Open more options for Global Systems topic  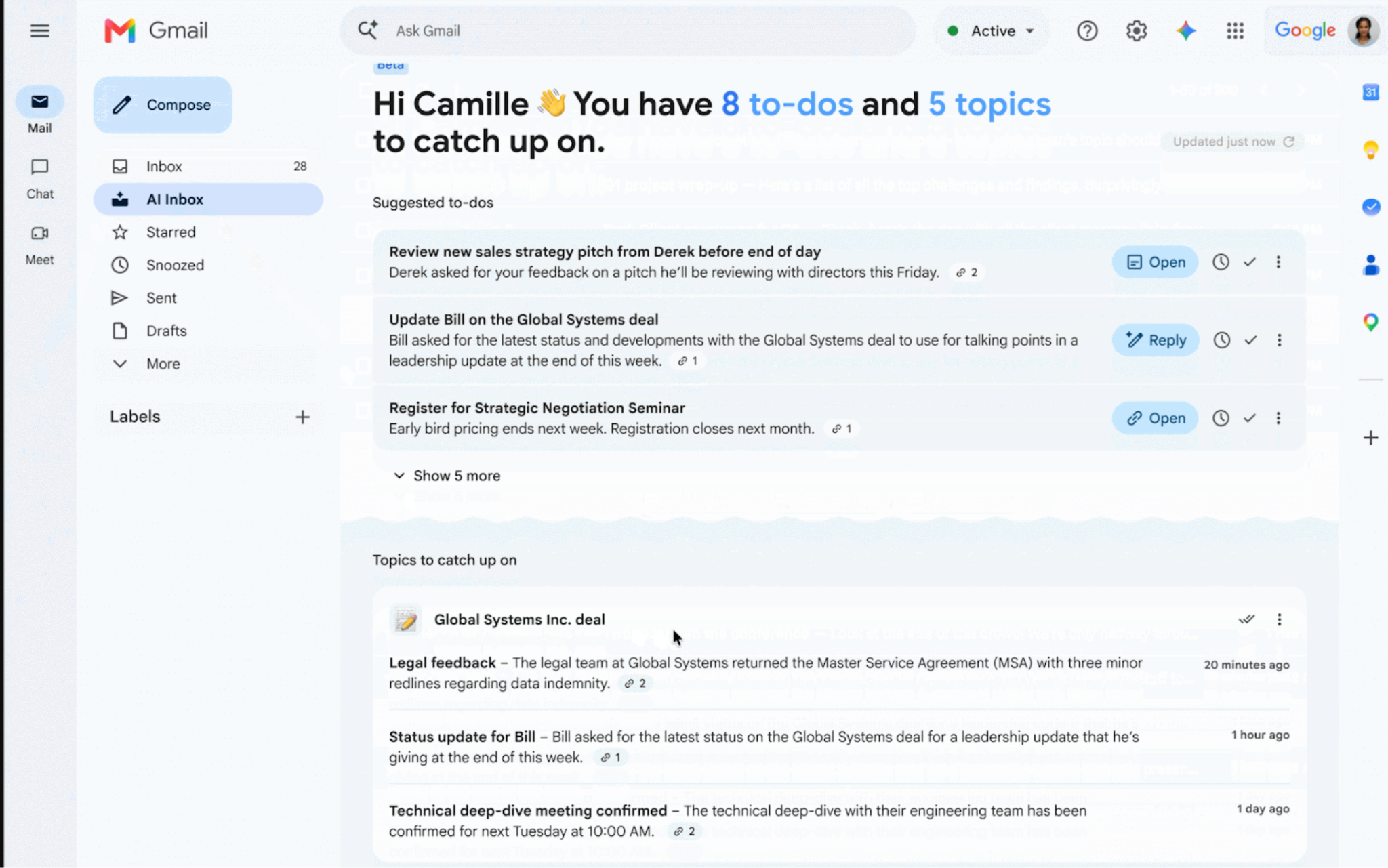tap(1279, 619)
